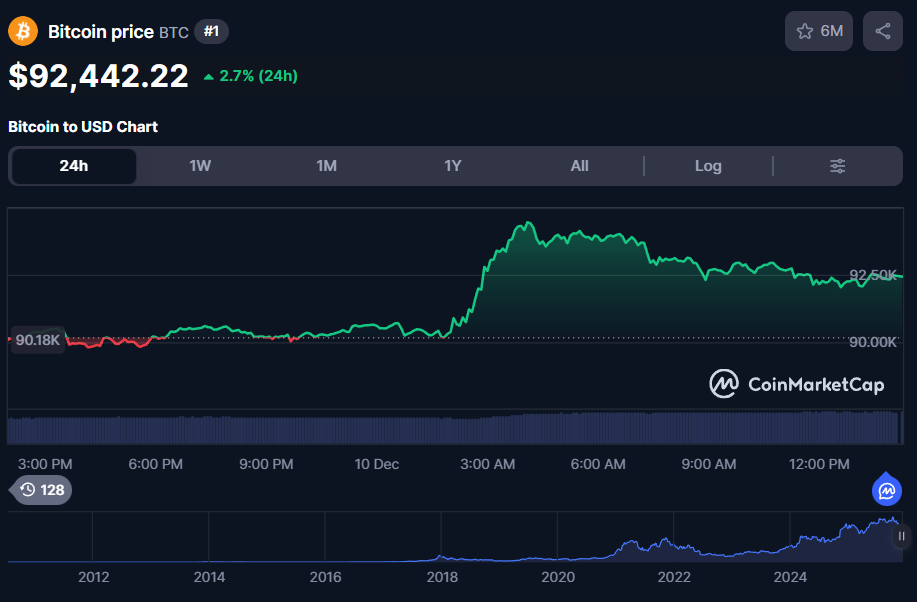Click the BTC ticker symbol

click(x=174, y=32)
